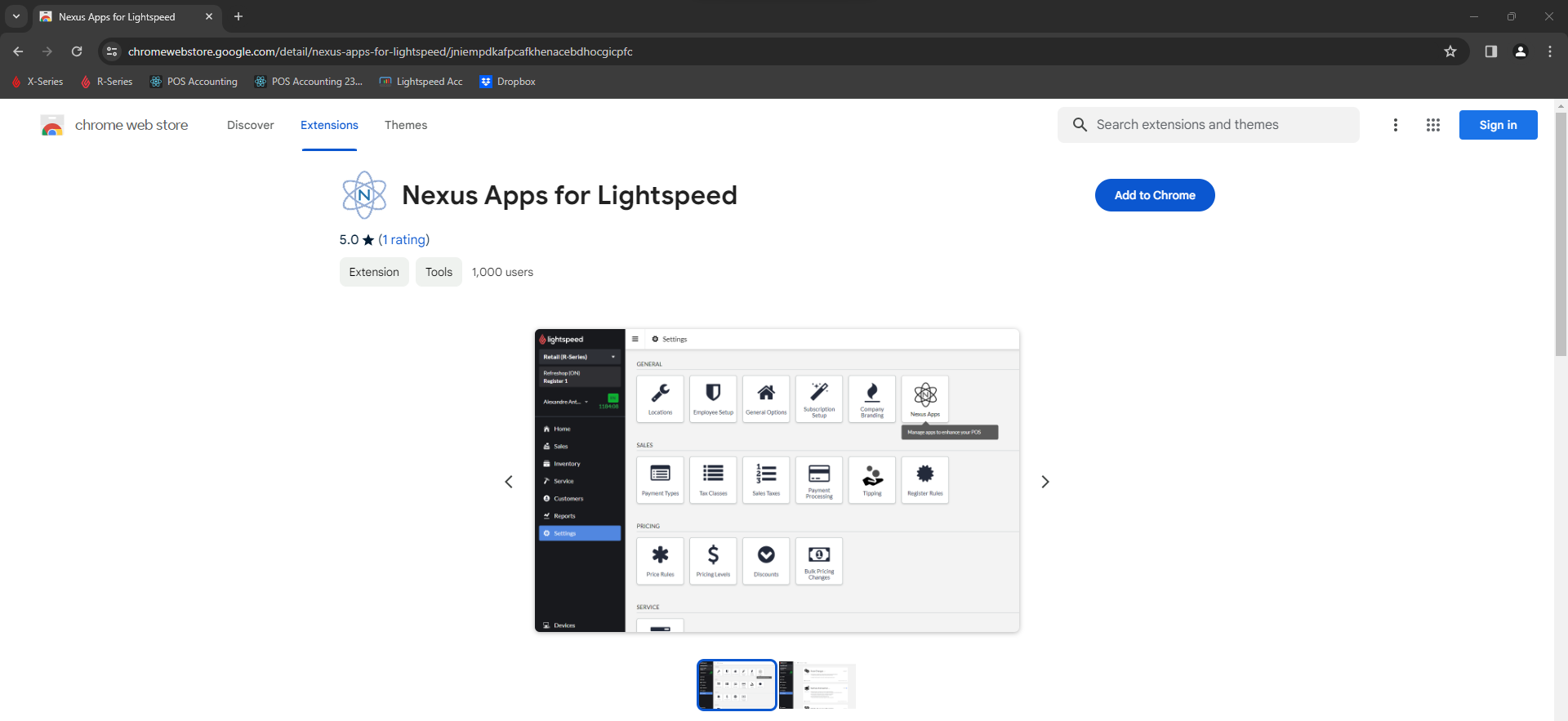Click the search magnifier icon

coord(1080,125)
